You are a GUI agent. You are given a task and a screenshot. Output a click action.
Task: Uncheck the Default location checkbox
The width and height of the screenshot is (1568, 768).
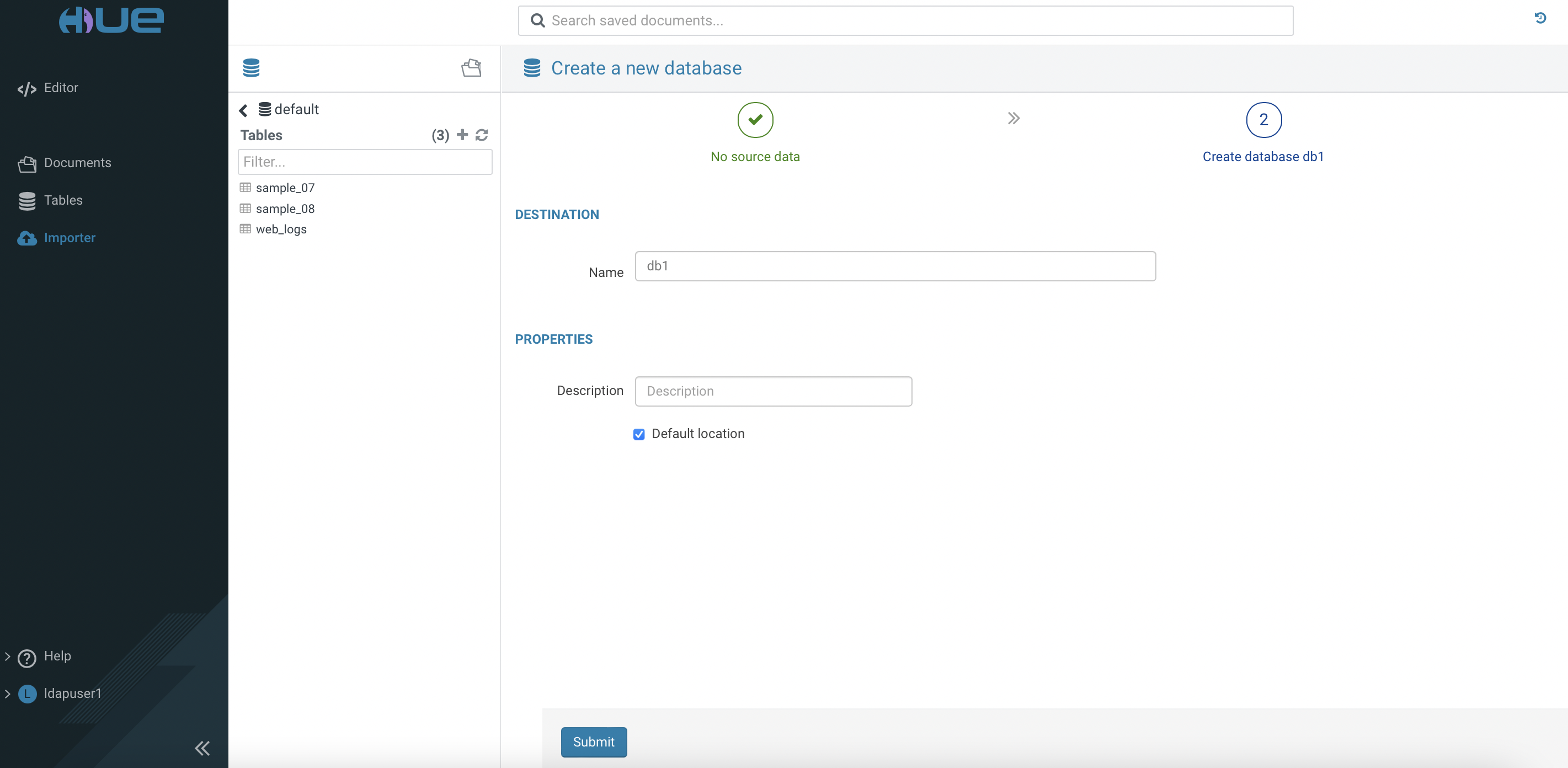tap(638, 434)
